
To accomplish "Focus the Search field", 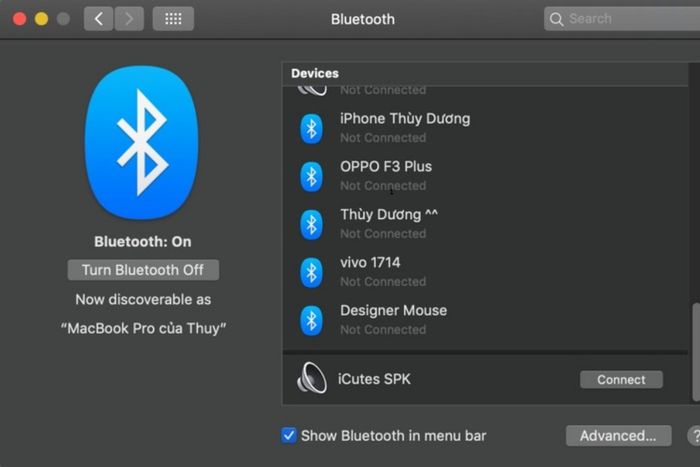I will [x=622, y=19].
